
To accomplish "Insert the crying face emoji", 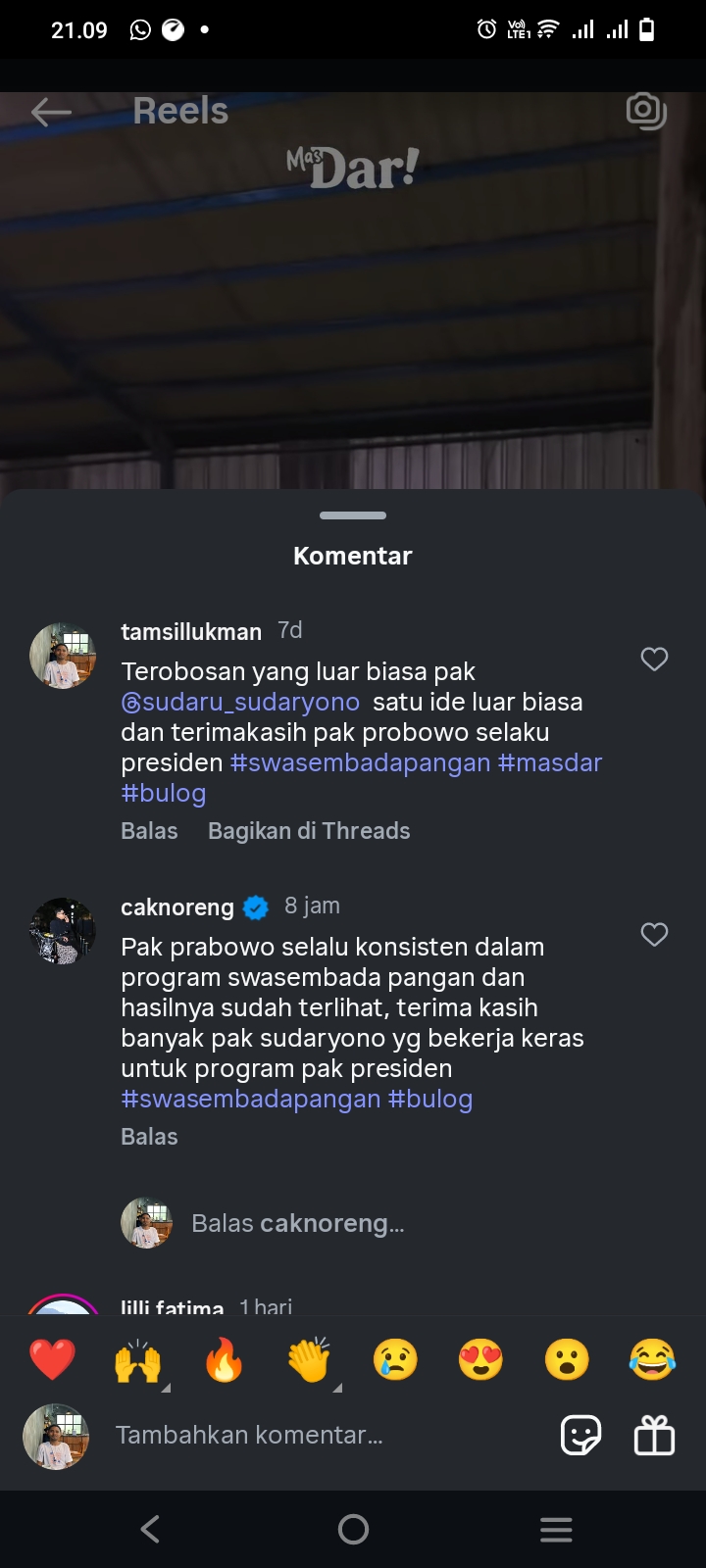I will coord(395,1360).
